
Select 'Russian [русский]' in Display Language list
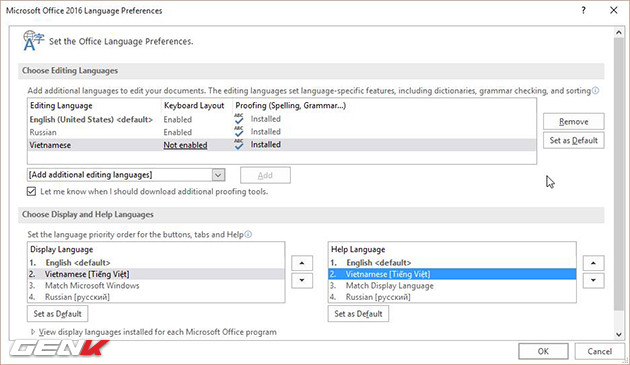(156, 297)
